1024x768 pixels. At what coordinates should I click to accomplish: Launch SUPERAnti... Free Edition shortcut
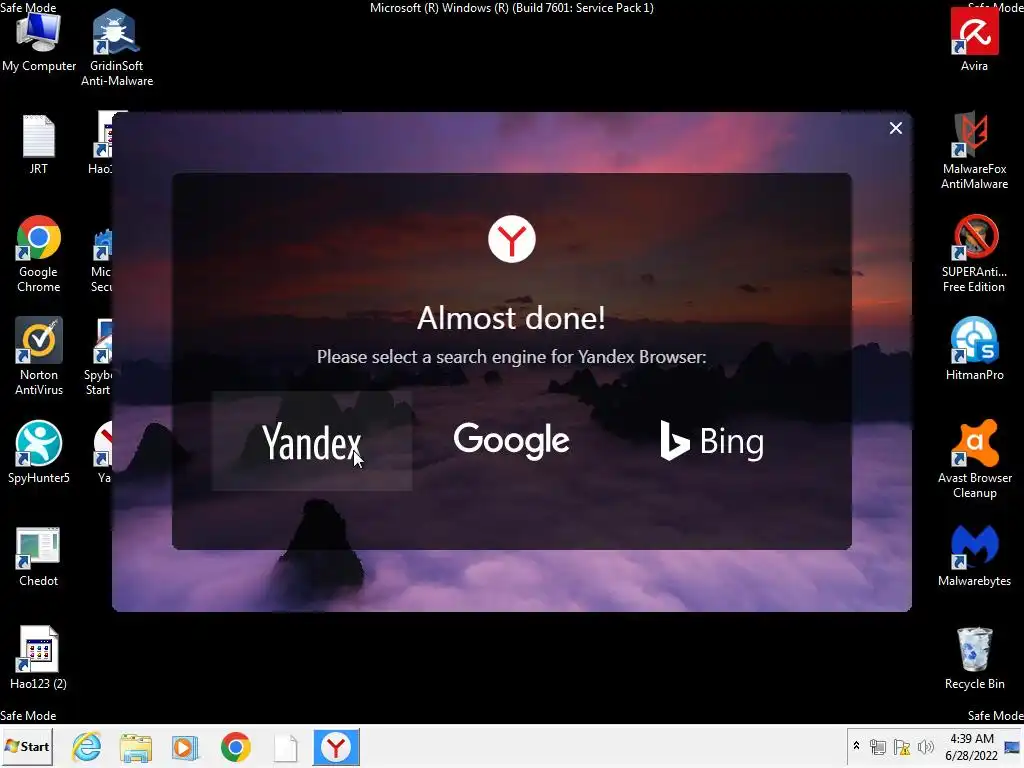pyautogui.click(x=974, y=254)
